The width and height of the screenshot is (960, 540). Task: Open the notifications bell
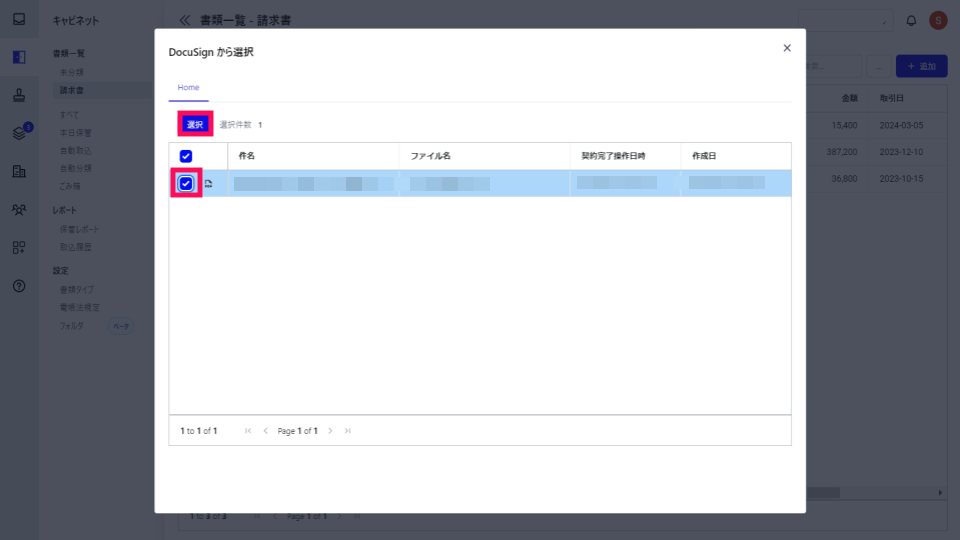911,21
